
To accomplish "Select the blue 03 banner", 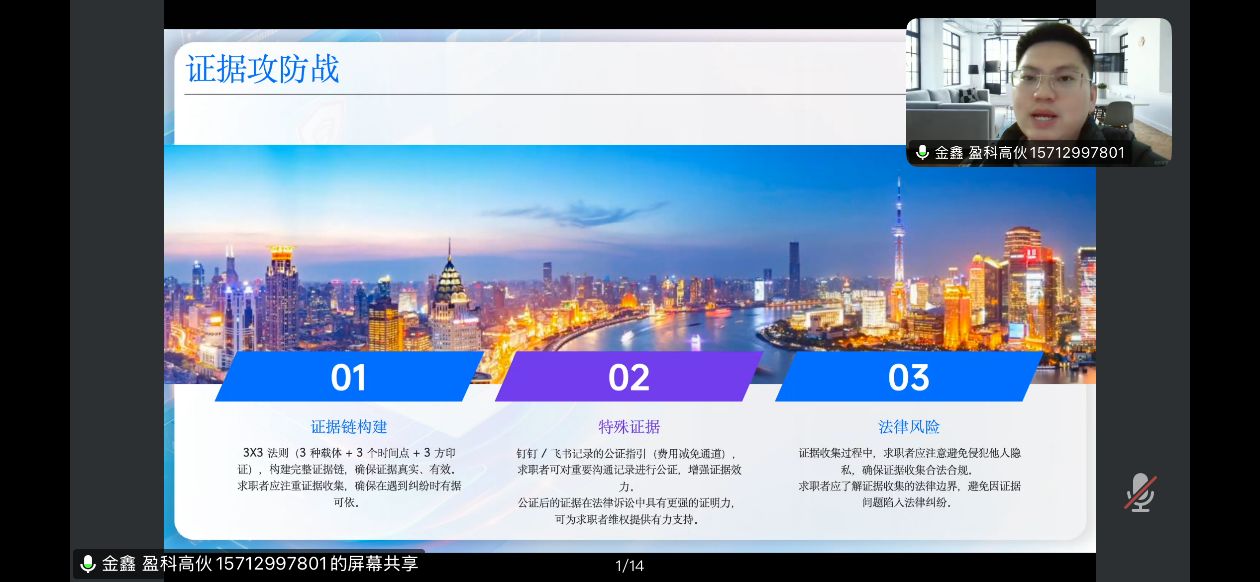I will click(x=908, y=377).
